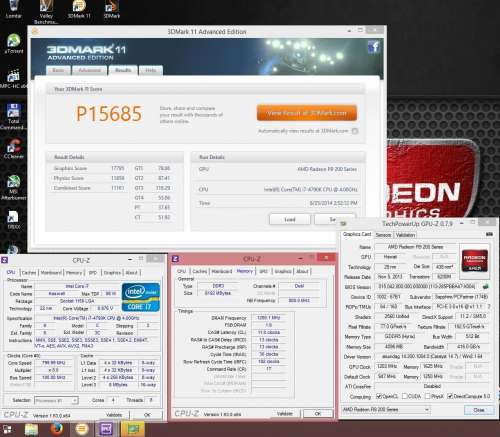Open the About tab in left CPU-Z window
Image resolution: width=500 pixels, height=437 pixels.
coord(131,273)
